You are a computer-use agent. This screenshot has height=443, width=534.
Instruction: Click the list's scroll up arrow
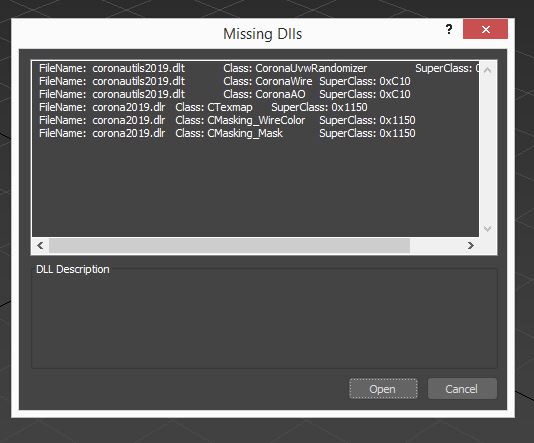click(x=487, y=70)
